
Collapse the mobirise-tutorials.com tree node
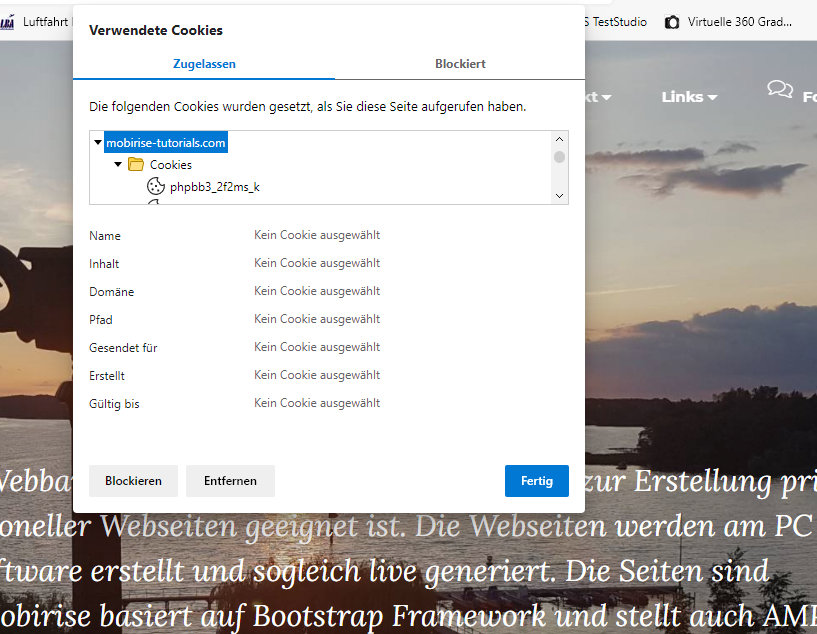pyautogui.click(x=98, y=143)
